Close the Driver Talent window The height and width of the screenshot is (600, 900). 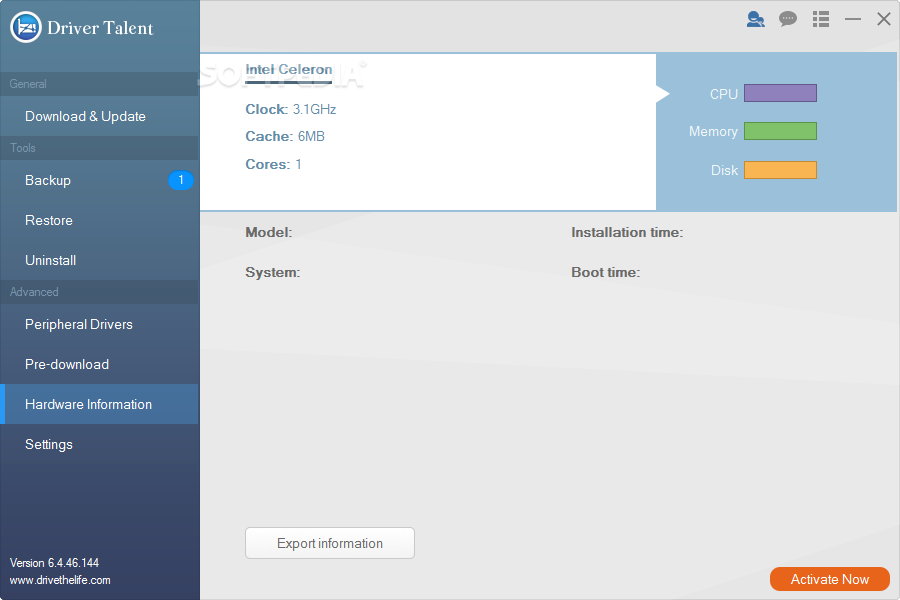click(x=884, y=19)
